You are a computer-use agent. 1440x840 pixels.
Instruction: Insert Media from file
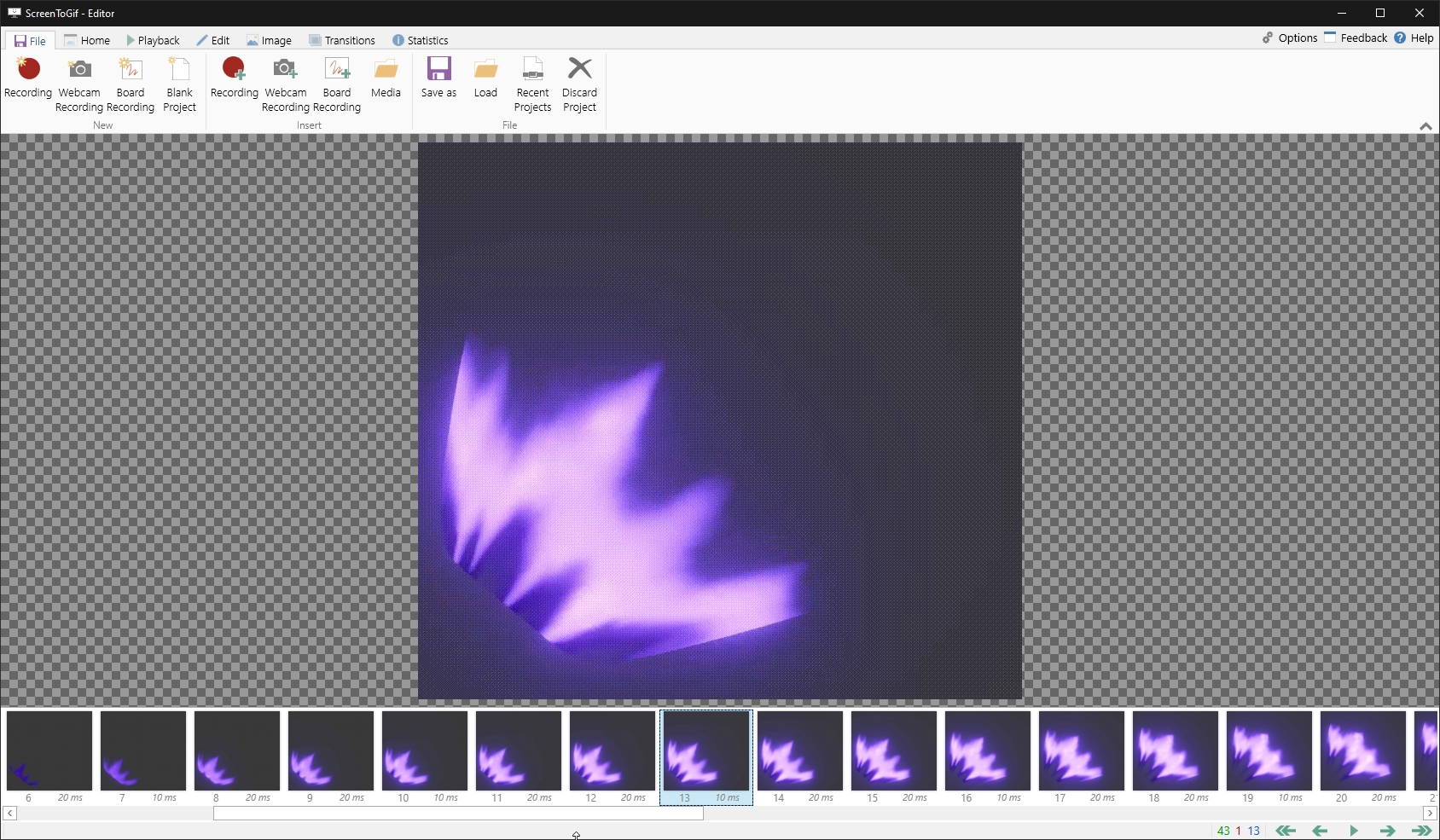pyautogui.click(x=386, y=79)
